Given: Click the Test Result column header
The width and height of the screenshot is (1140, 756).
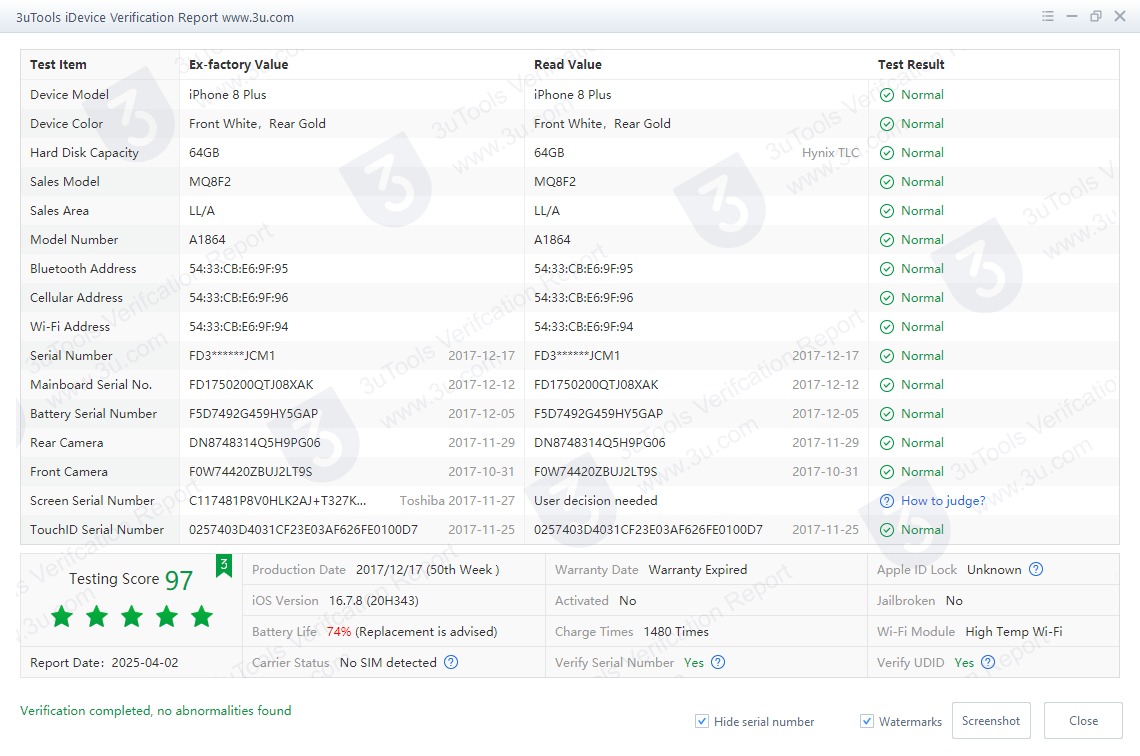Looking at the screenshot, I should click(x=911, y=65).
